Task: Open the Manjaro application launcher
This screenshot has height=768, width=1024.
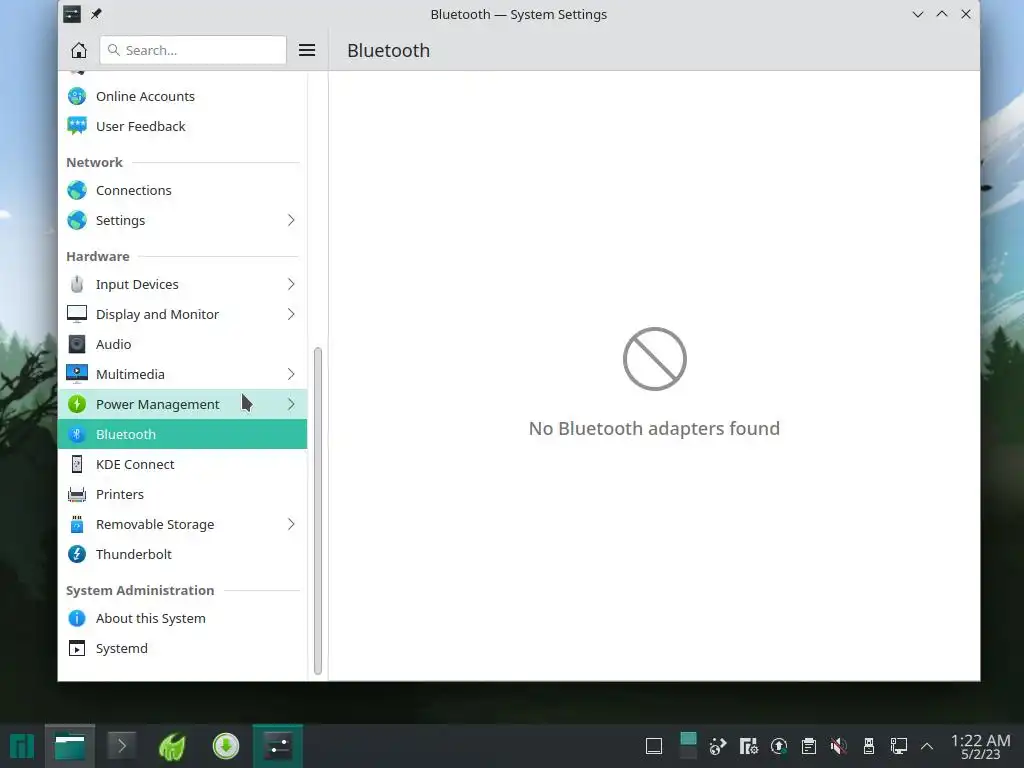Action: (x=22, y=746)
